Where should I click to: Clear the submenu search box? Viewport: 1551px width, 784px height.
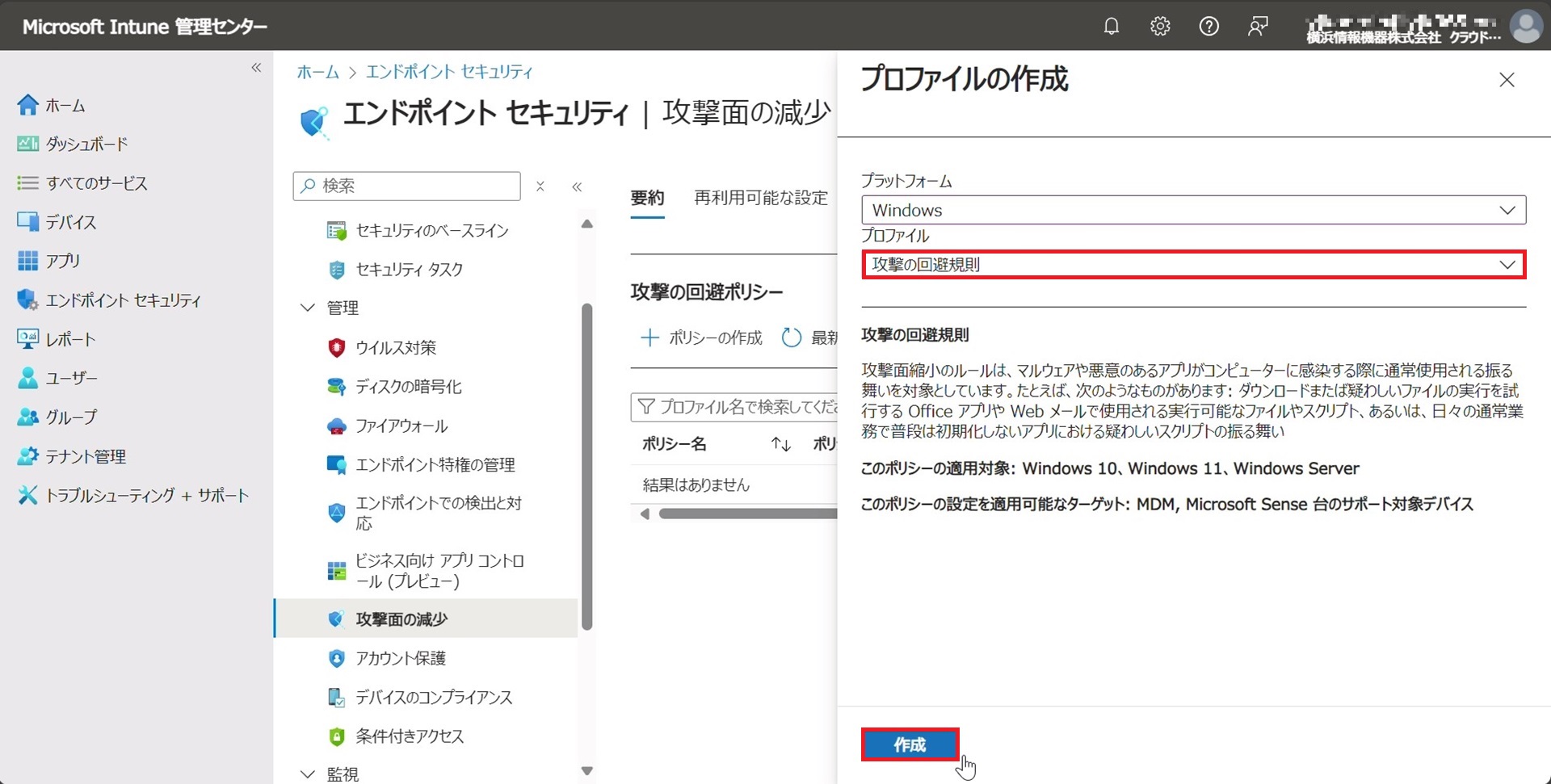click(540, 187)
